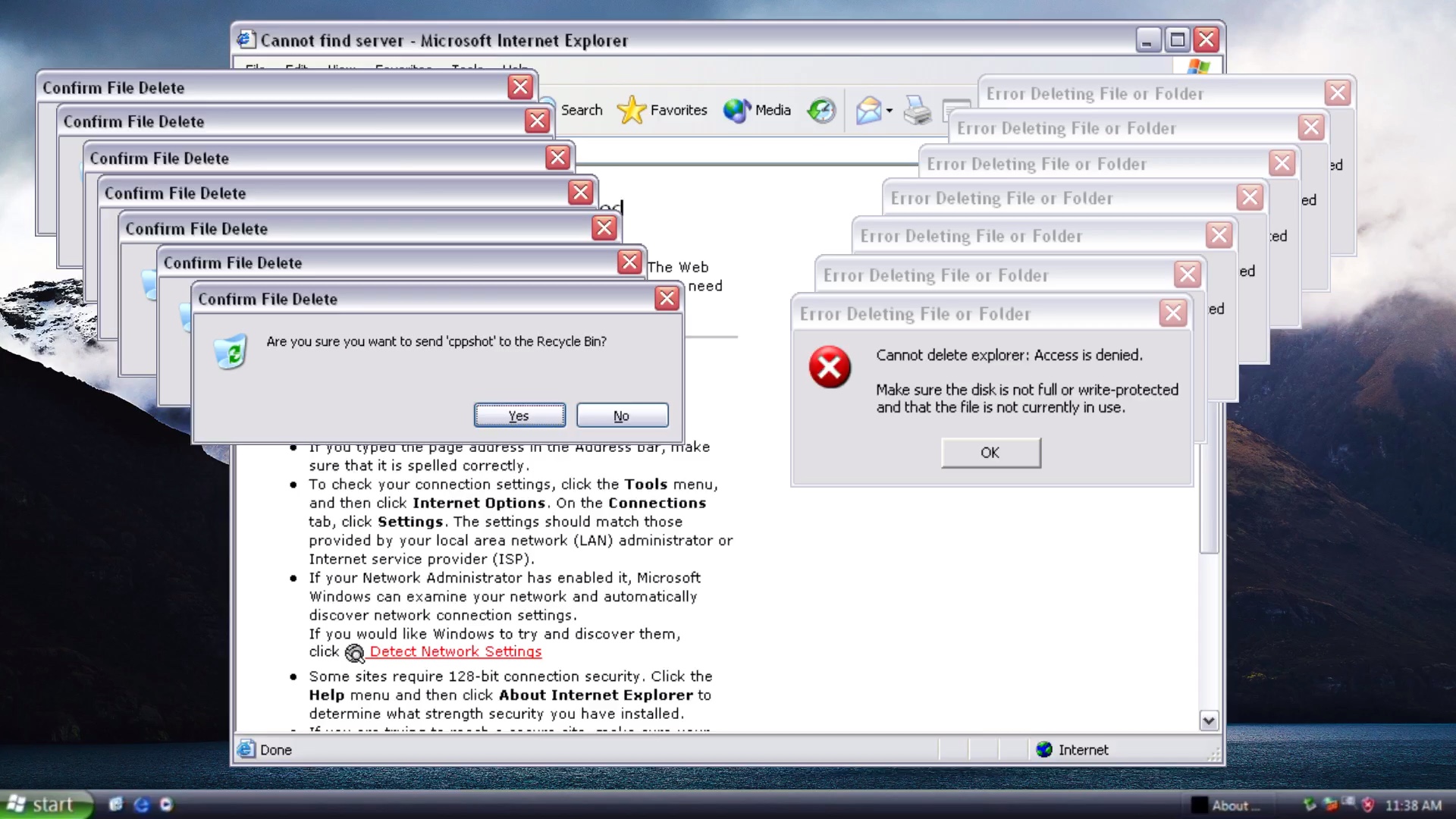Open Search in Internet Explorer toolbar
The width and height of the screenshot is (1456, 819).
tap(581, 110)
